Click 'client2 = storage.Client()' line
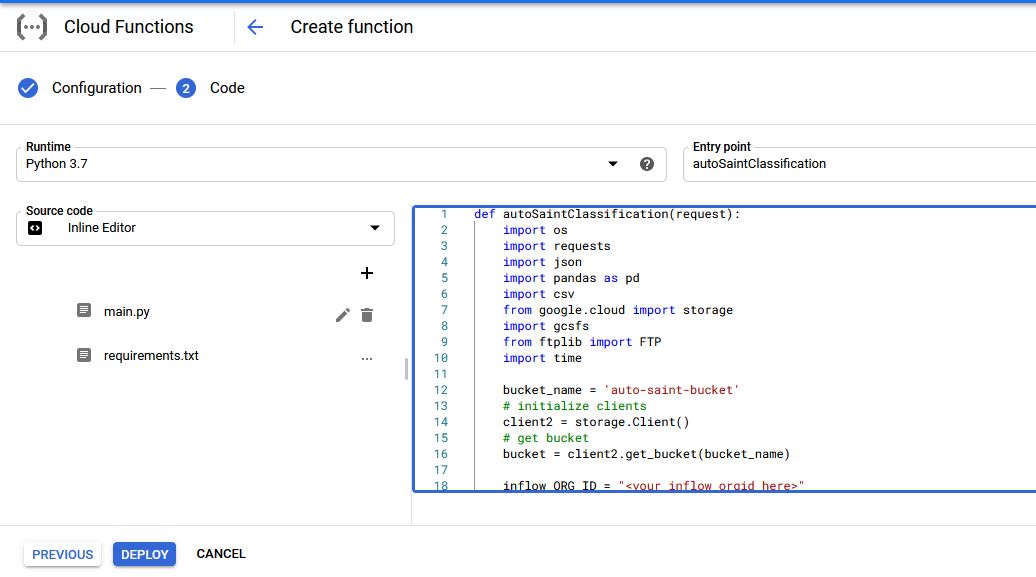The width and height of the screenshot is (1036, 577). pos(596,422)
